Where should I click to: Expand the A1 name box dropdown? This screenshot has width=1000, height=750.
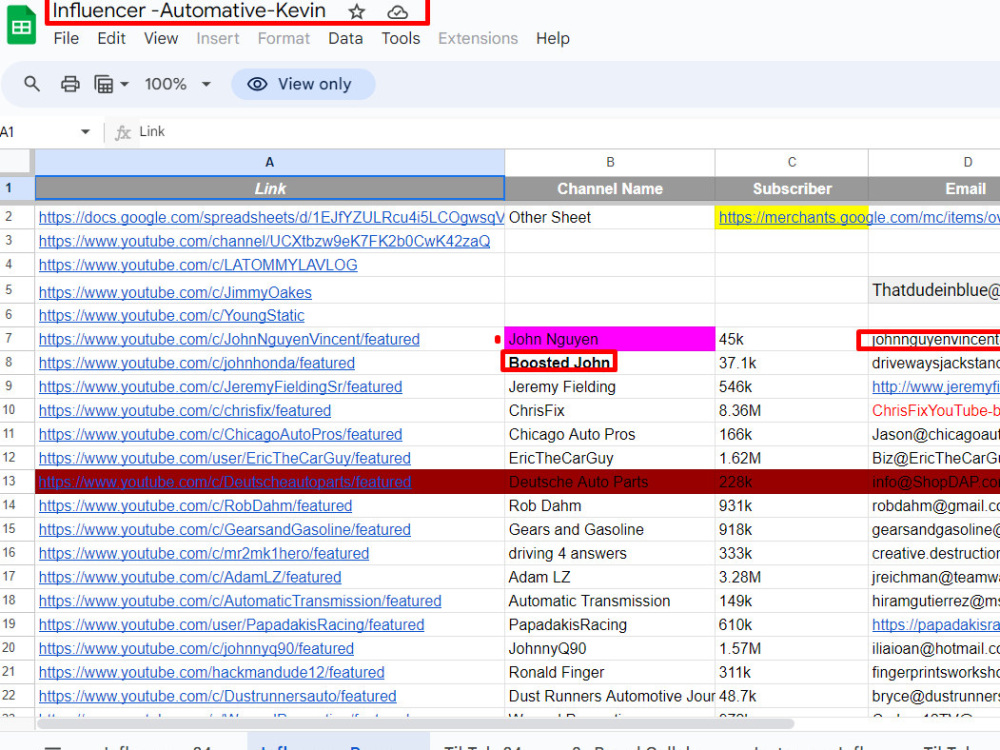tap(85, 131)
